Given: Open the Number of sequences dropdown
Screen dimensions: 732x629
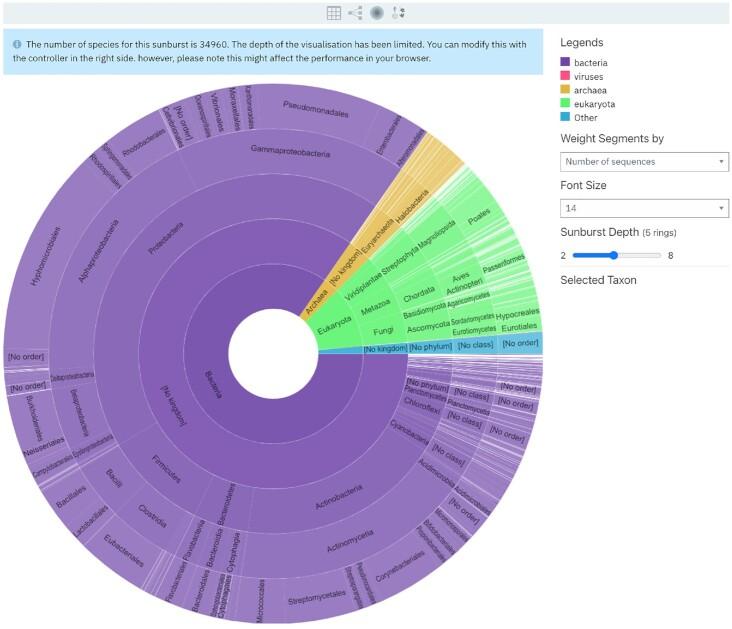Looking at the screenshot, I should pos(644,161).
